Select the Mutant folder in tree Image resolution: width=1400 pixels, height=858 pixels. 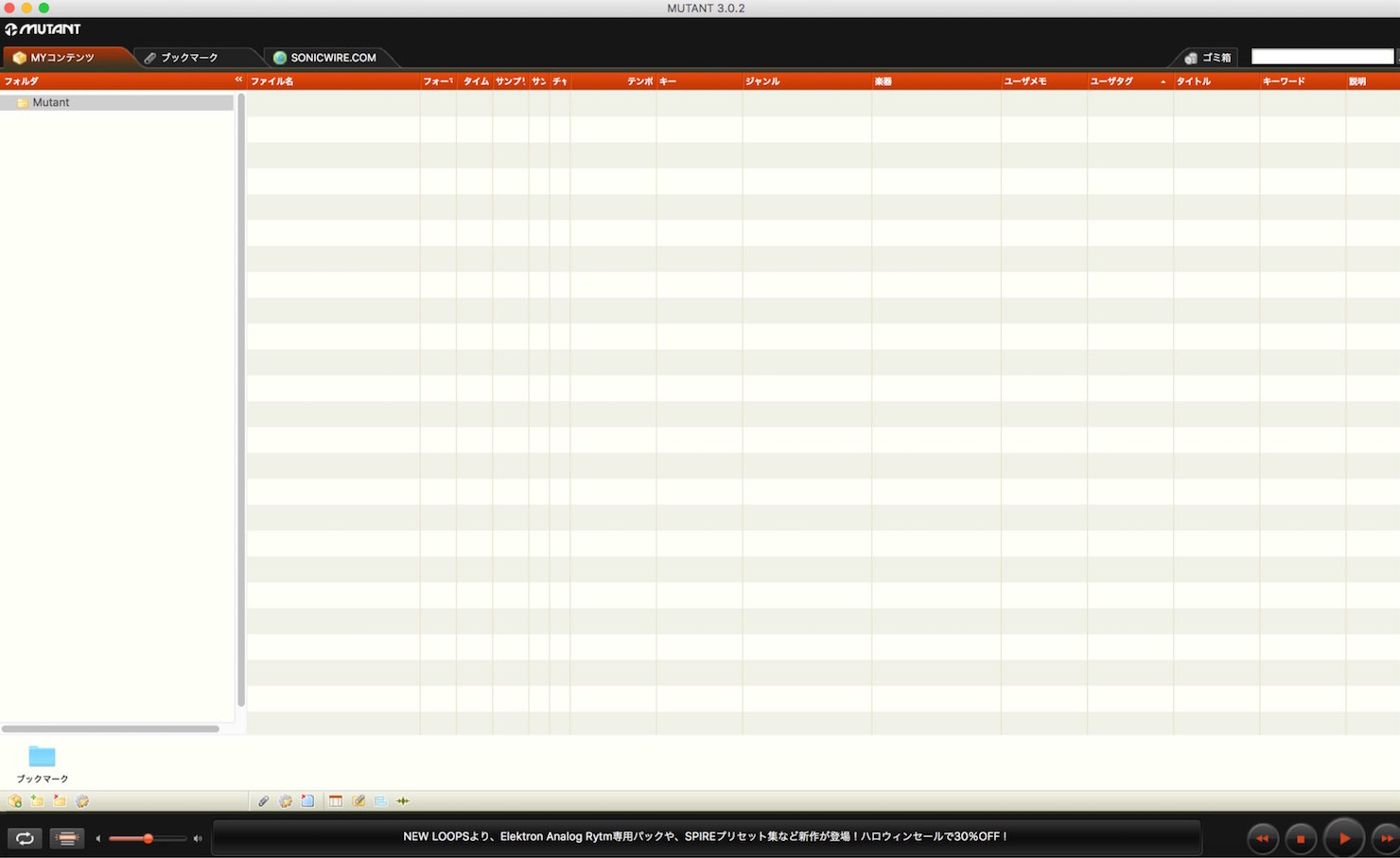(x=116, y=102)
